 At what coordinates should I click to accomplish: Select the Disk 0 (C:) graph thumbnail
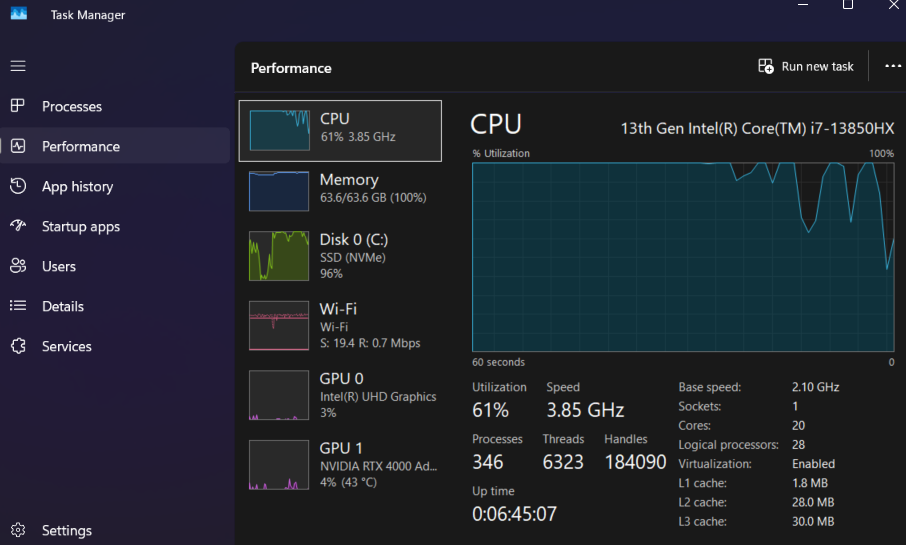pos(279,255)
